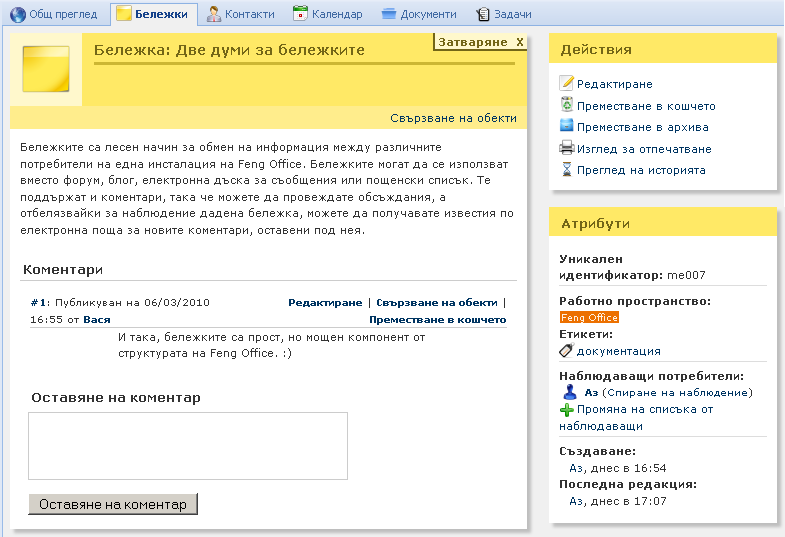Screen dimensions: 785x537
Task: Select the Задачи tab
Action: click(x=504, y=14)
